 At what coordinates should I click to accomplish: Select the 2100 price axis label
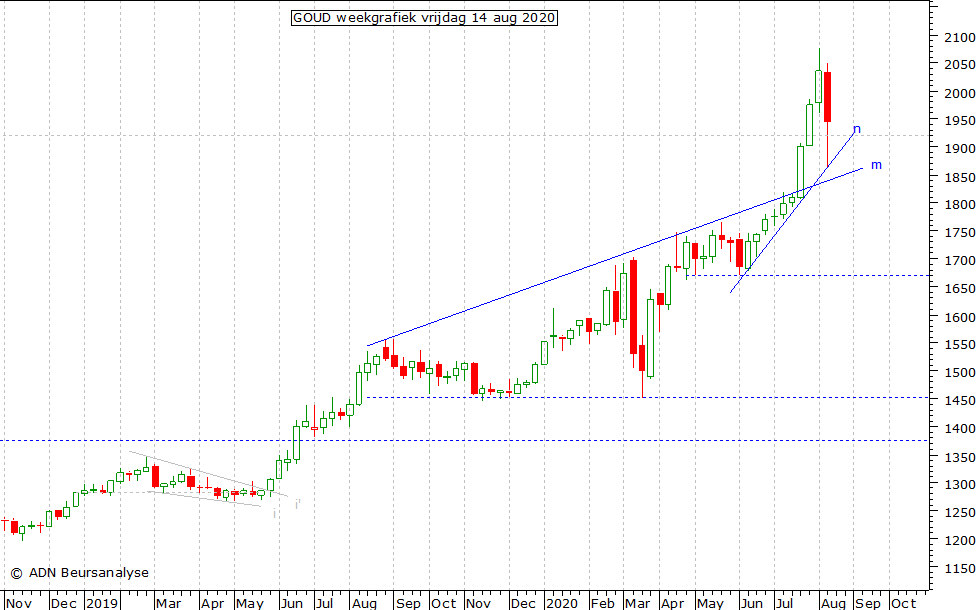tap(959, 38)
